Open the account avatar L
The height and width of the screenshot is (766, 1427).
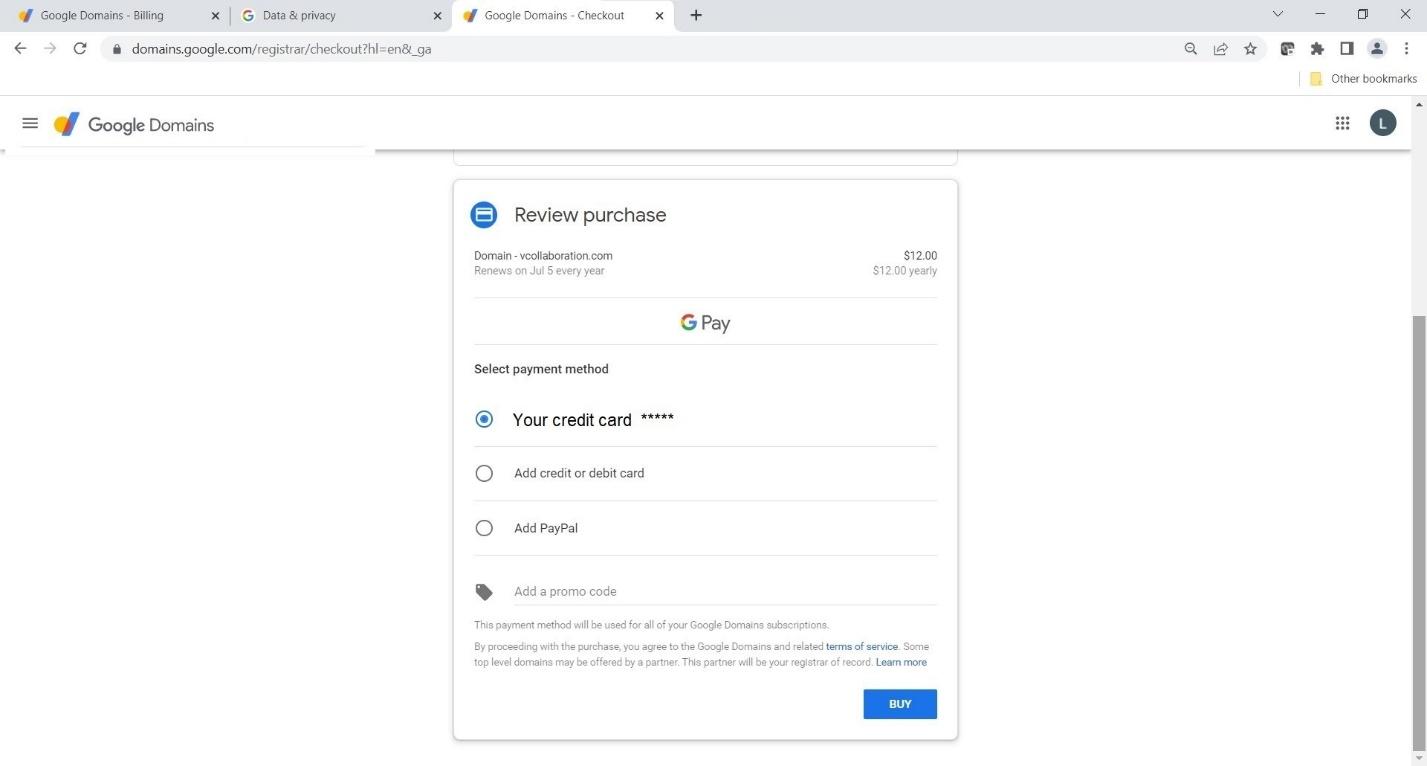(x=1382, y=123)
